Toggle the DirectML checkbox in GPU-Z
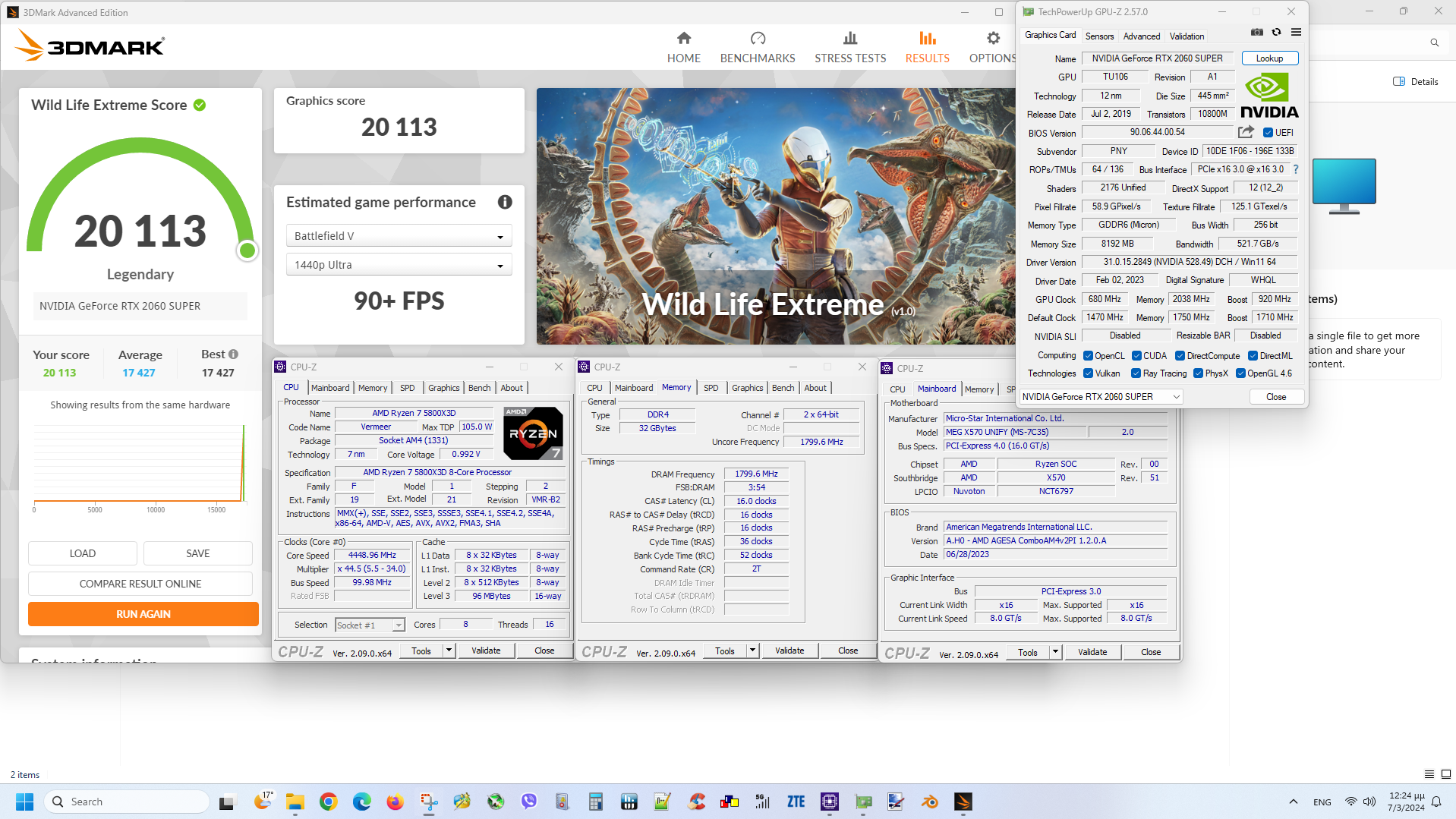Image resolution: width=1456 pixels, height=819 pixels. point(1253,355)
